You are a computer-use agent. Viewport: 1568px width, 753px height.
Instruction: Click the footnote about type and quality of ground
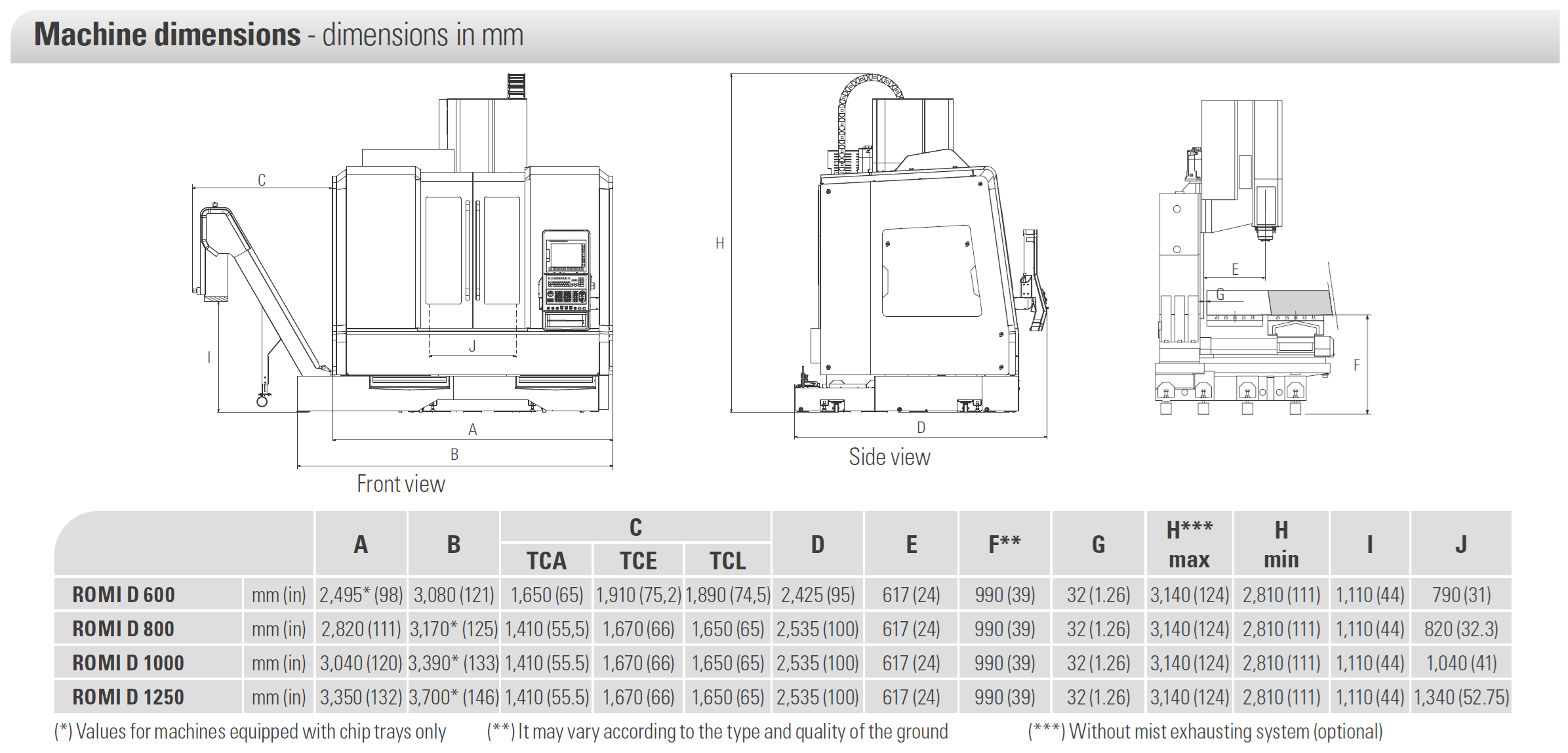point(717,731)
